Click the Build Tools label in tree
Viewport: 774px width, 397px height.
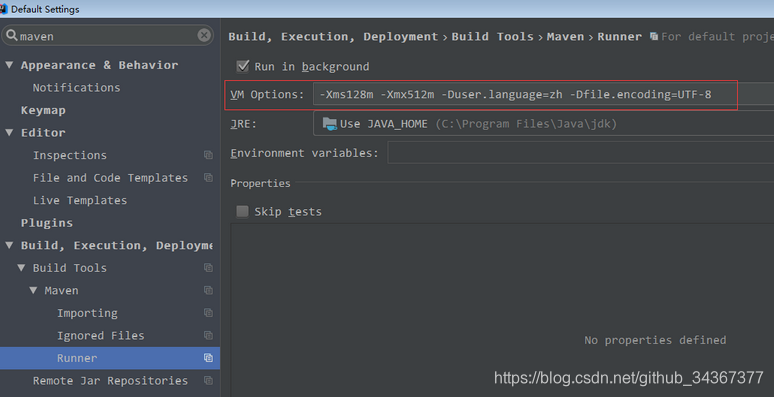coord(70,268)
